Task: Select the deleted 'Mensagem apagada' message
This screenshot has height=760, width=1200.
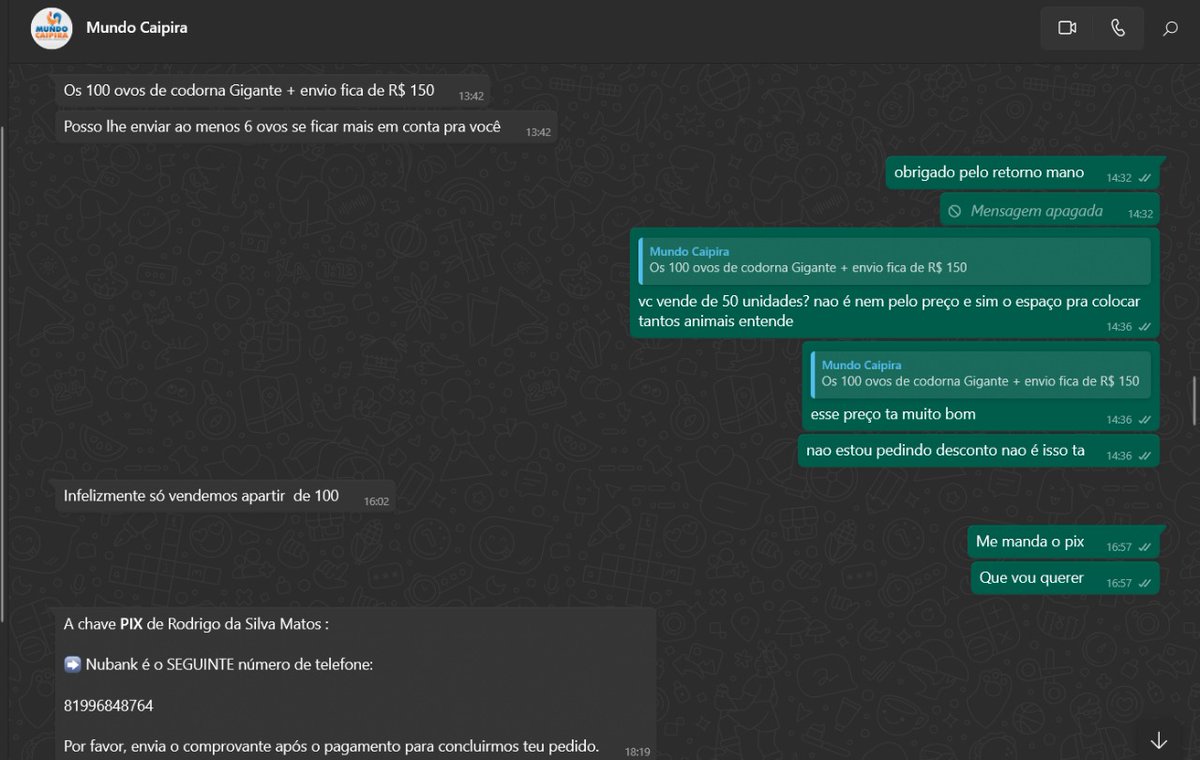Action: 1049,210
